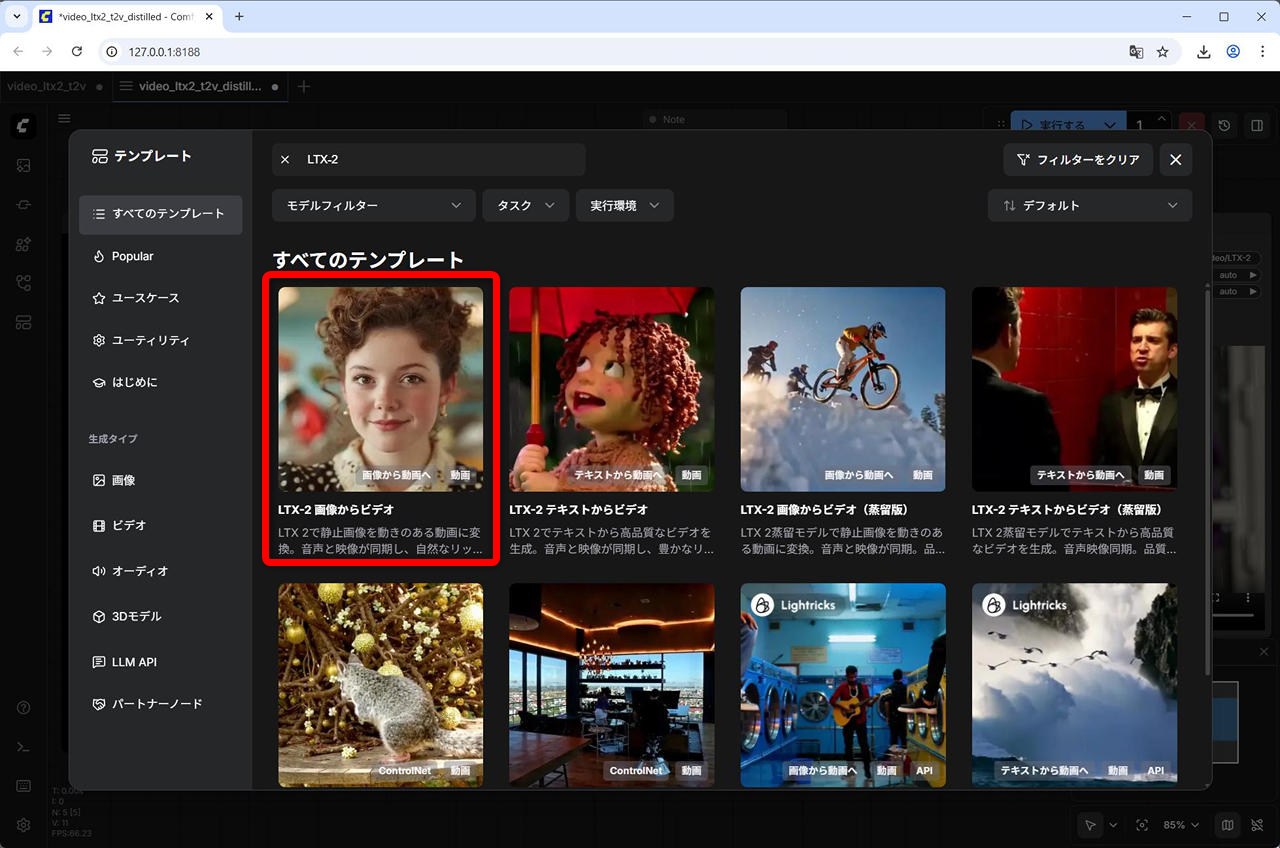The image size is (1280, 848).
Task: Open the デフォルト sort dropdown
Action: click(x=1089, y=205)
